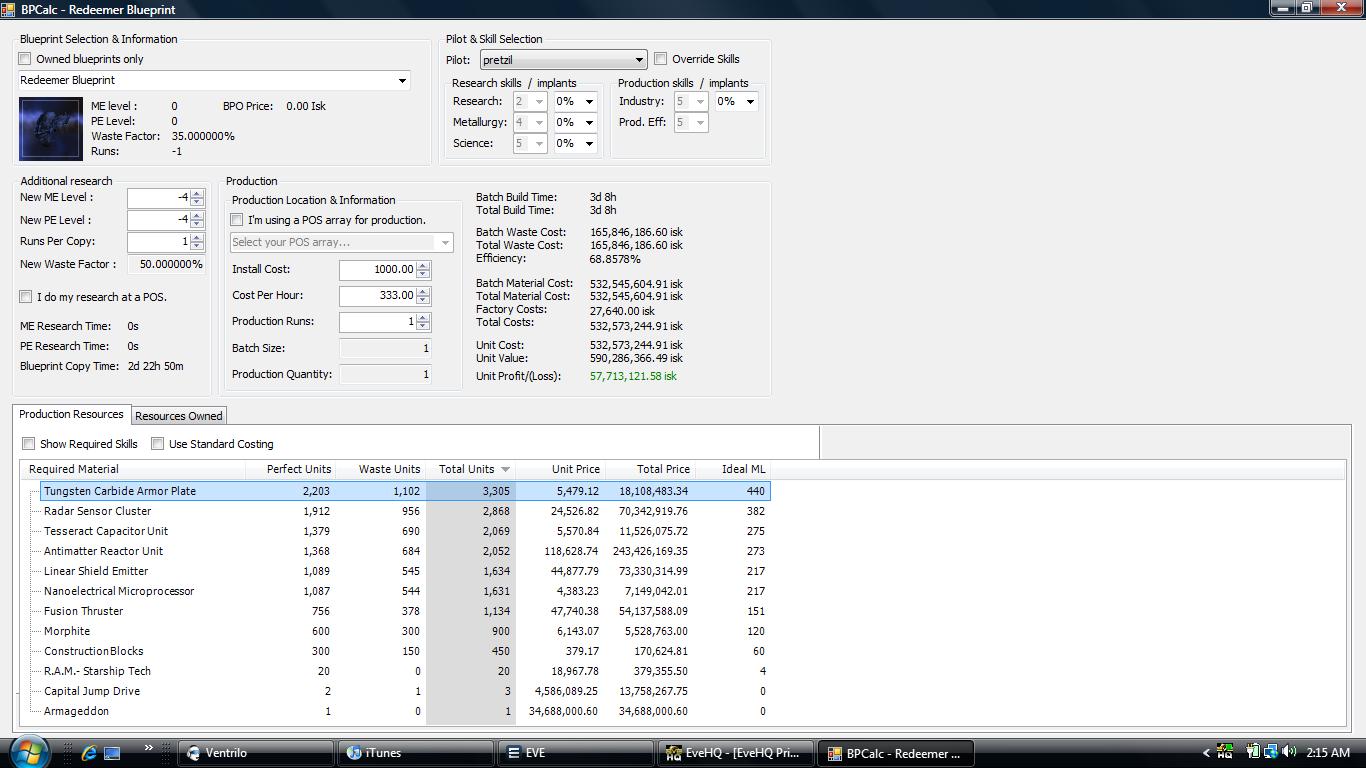Enable Owned blueprints only checkbox
This screenshot has height=768, width=1366.
(26, 59)
